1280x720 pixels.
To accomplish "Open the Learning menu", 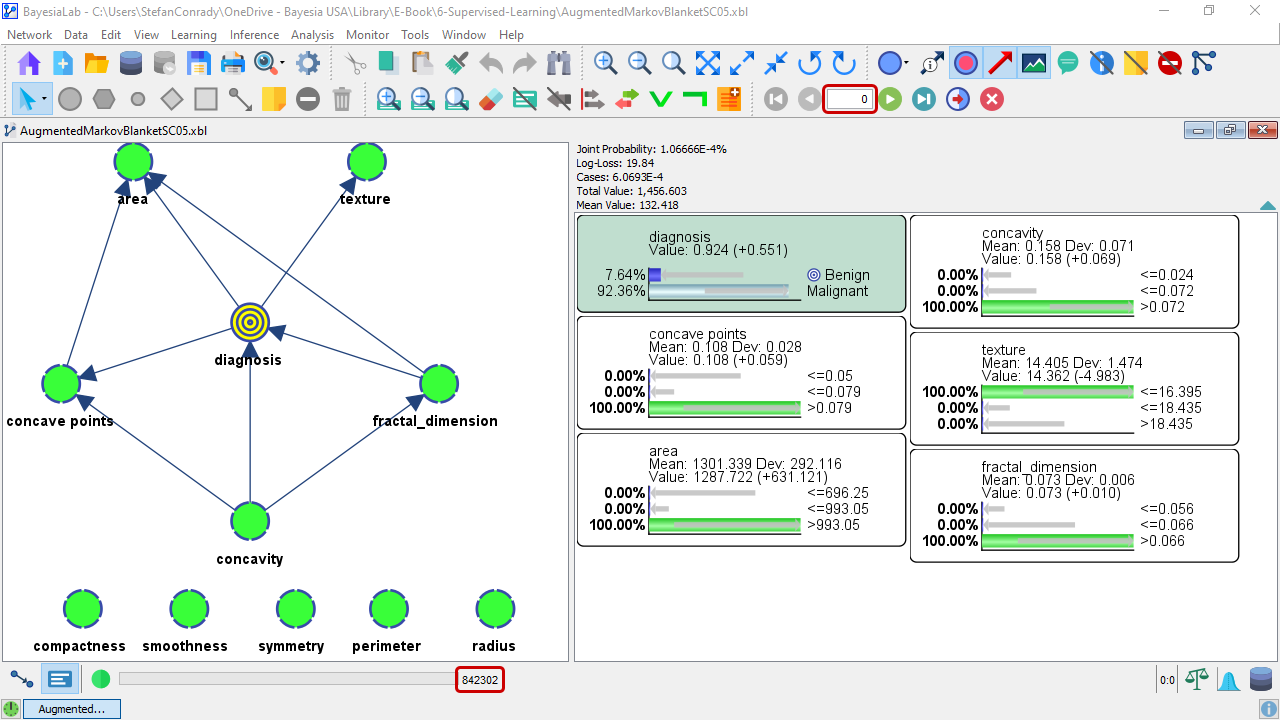I will (x=194, y=34).
